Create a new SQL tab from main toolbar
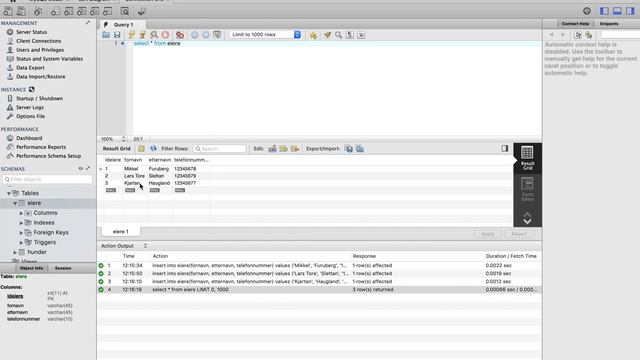 (x=8, y=11)
